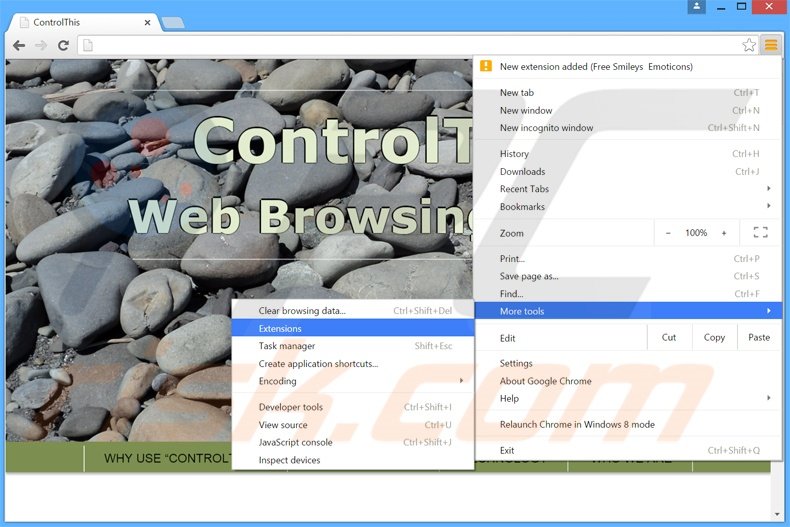Select Clear browsing data... item
Image resolution: width=790 pixels, height=527 pixels.
pos(353,311)
